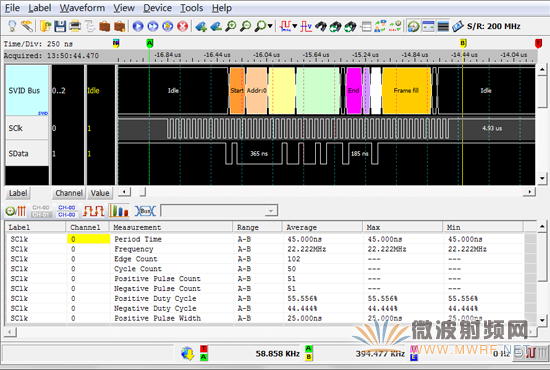This screenshot has height=370, width=550.
Task: Click the Bus decode icon
Action: pos(145,211)
